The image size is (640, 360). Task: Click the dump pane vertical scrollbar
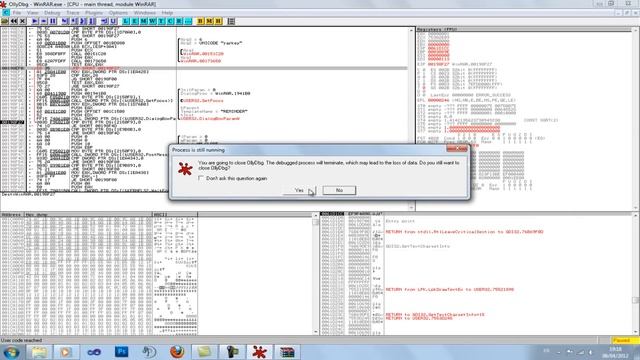315,273
